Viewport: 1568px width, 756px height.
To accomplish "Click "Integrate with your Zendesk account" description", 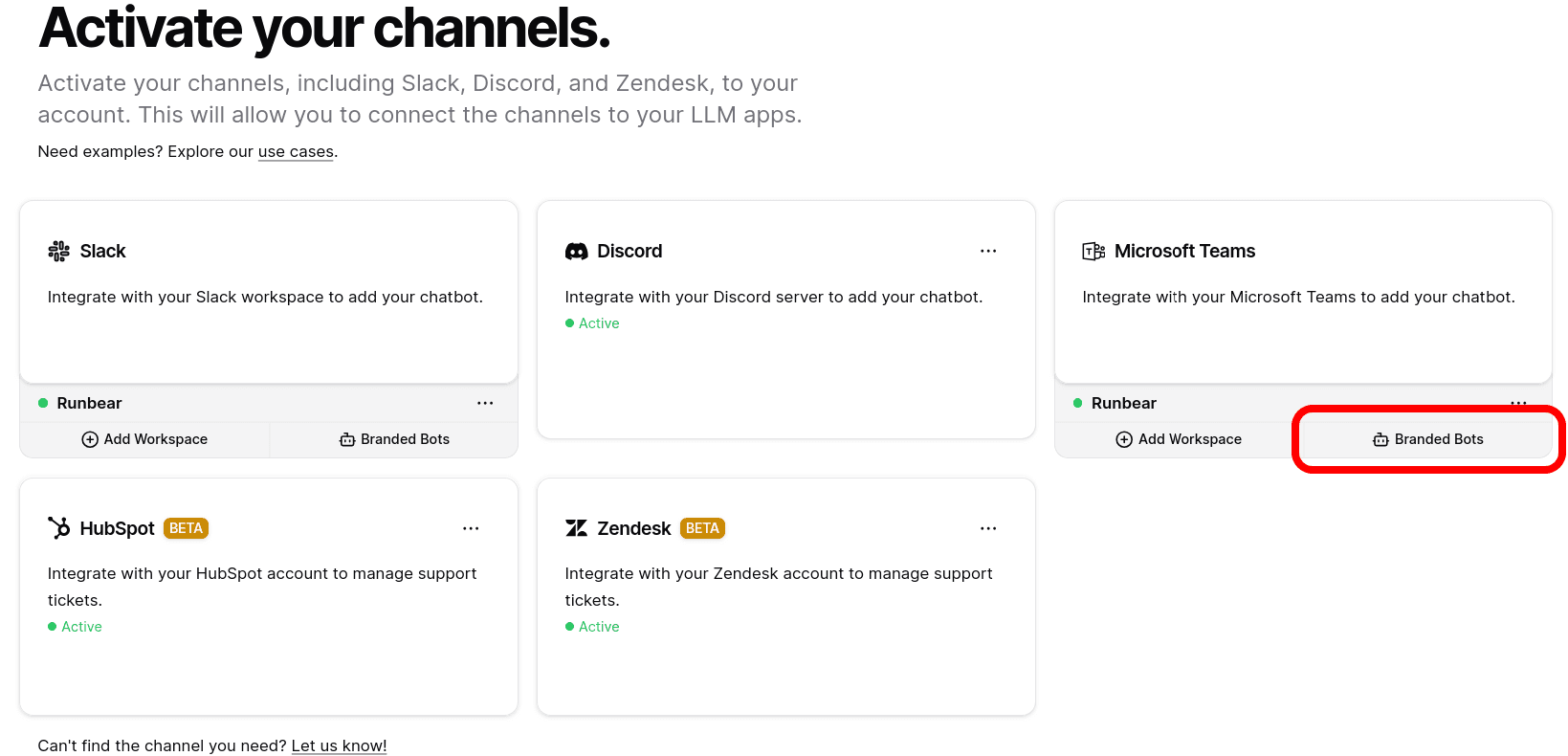I will 779,587.
